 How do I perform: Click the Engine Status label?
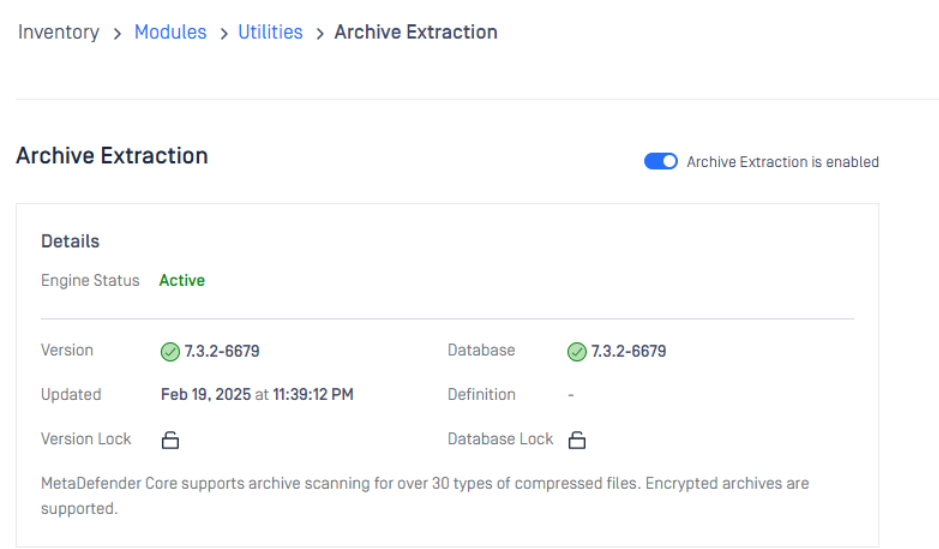(90, 280)
